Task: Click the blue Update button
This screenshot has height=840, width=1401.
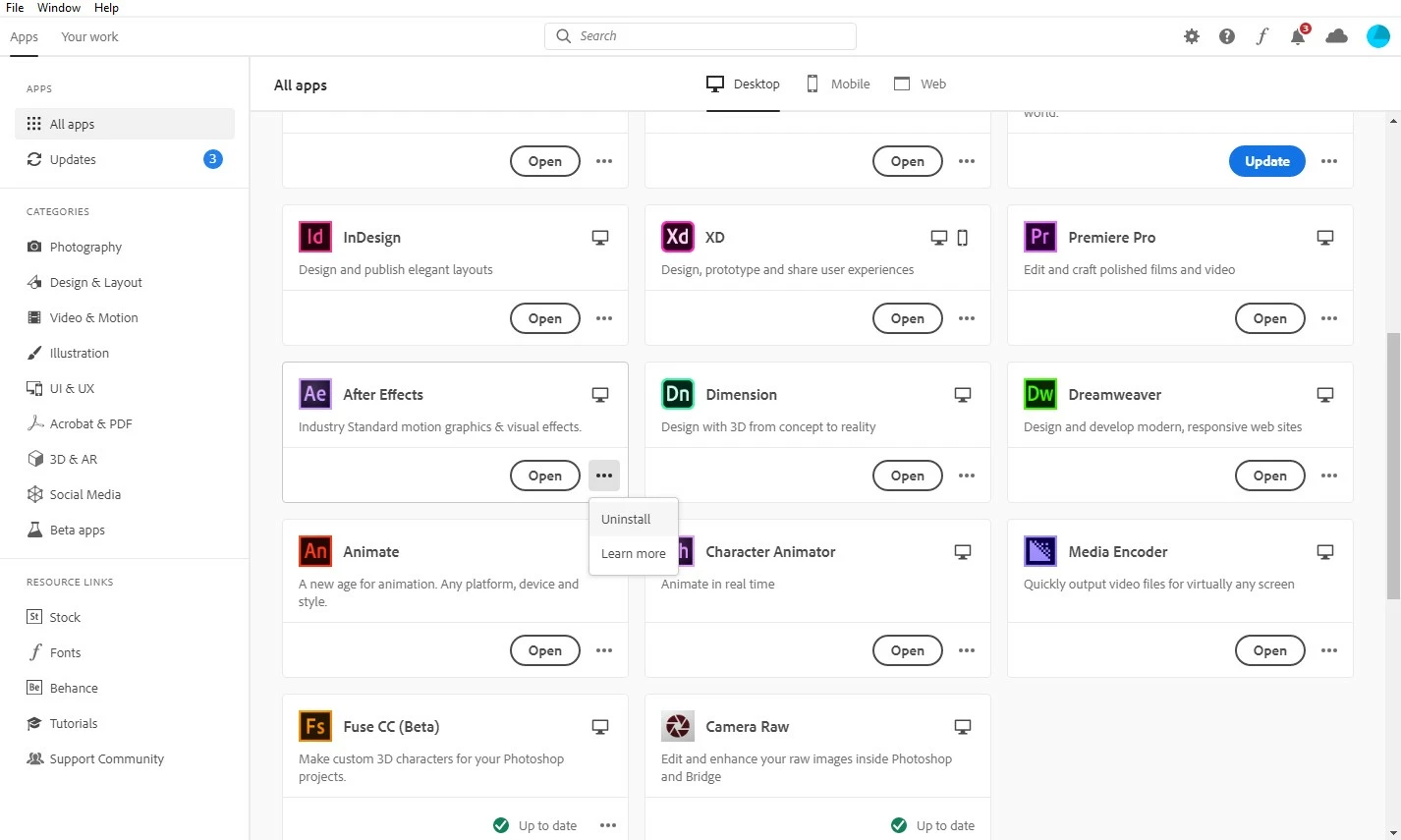Action: point(1267,161)
